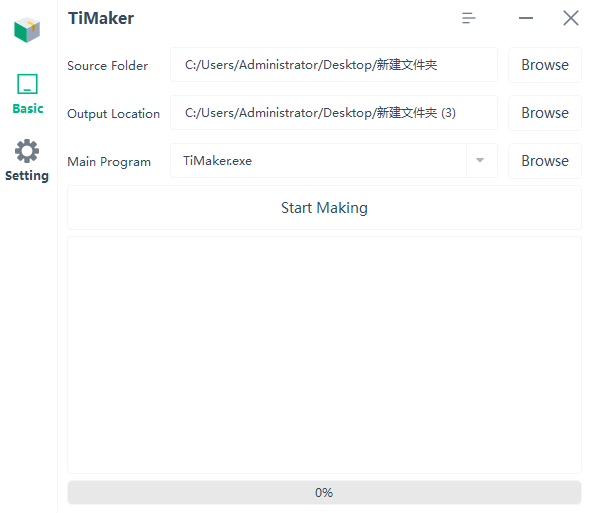Click the Source Folder path field
The image size is (589, 513).
(x=334, y=65)
